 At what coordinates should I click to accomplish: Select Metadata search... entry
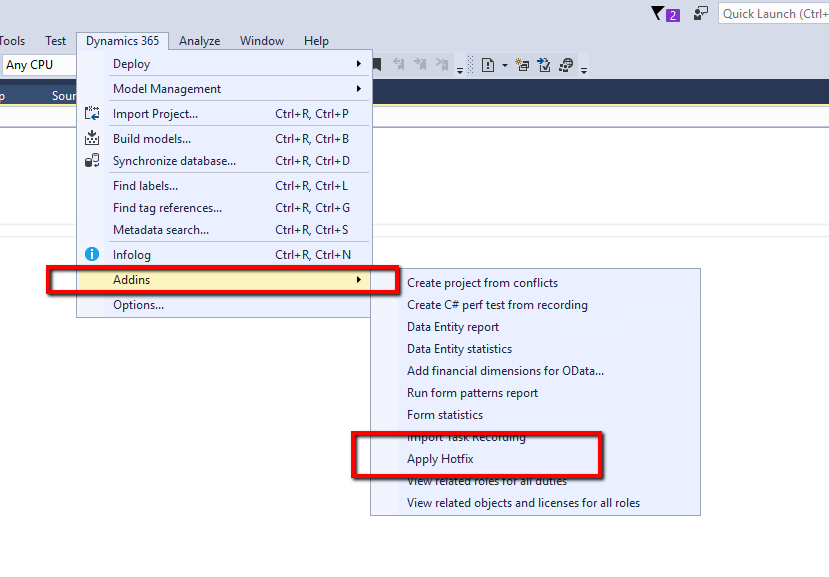pos(225,230)
